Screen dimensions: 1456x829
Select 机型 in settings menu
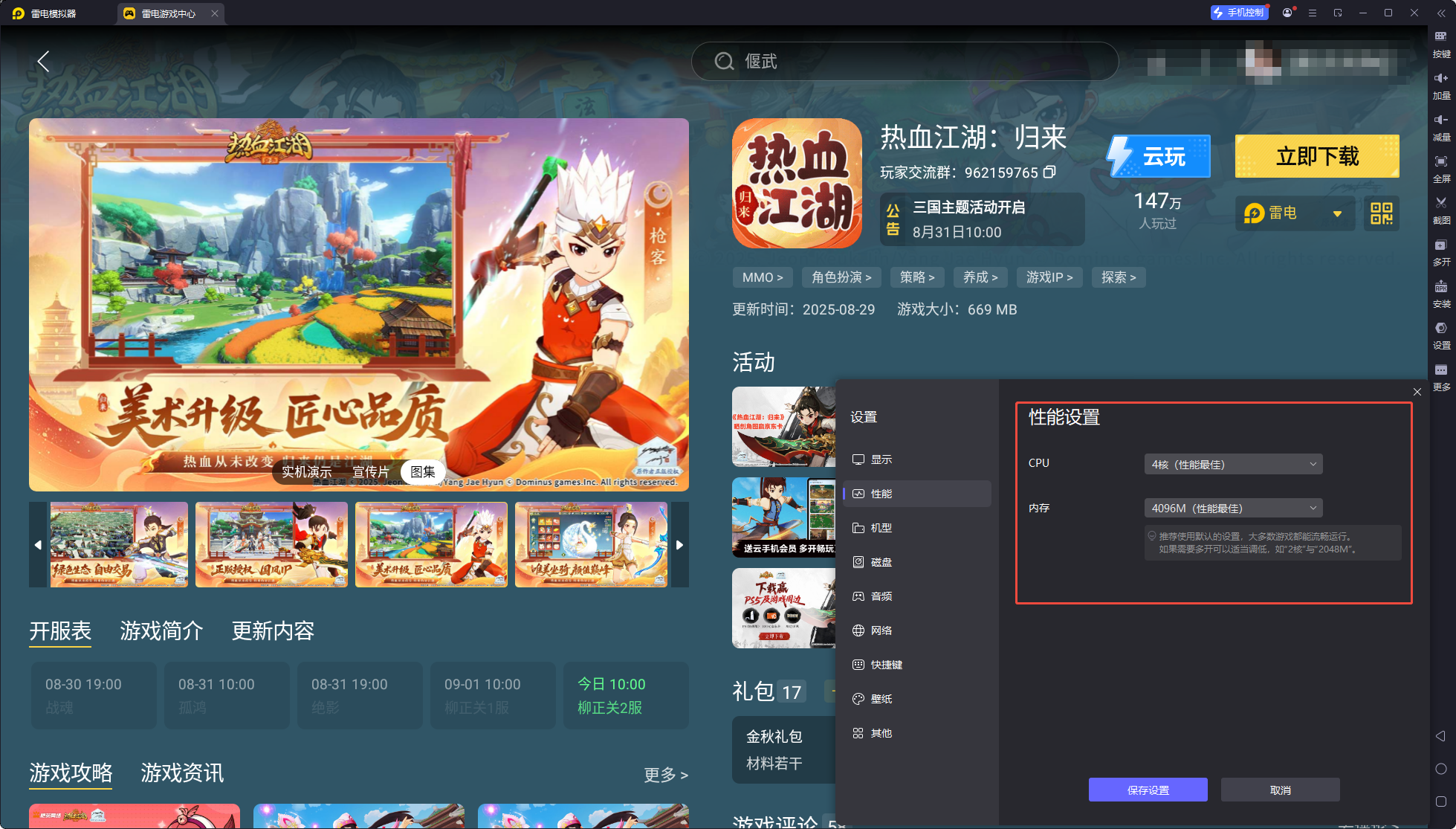pos(917,528)
